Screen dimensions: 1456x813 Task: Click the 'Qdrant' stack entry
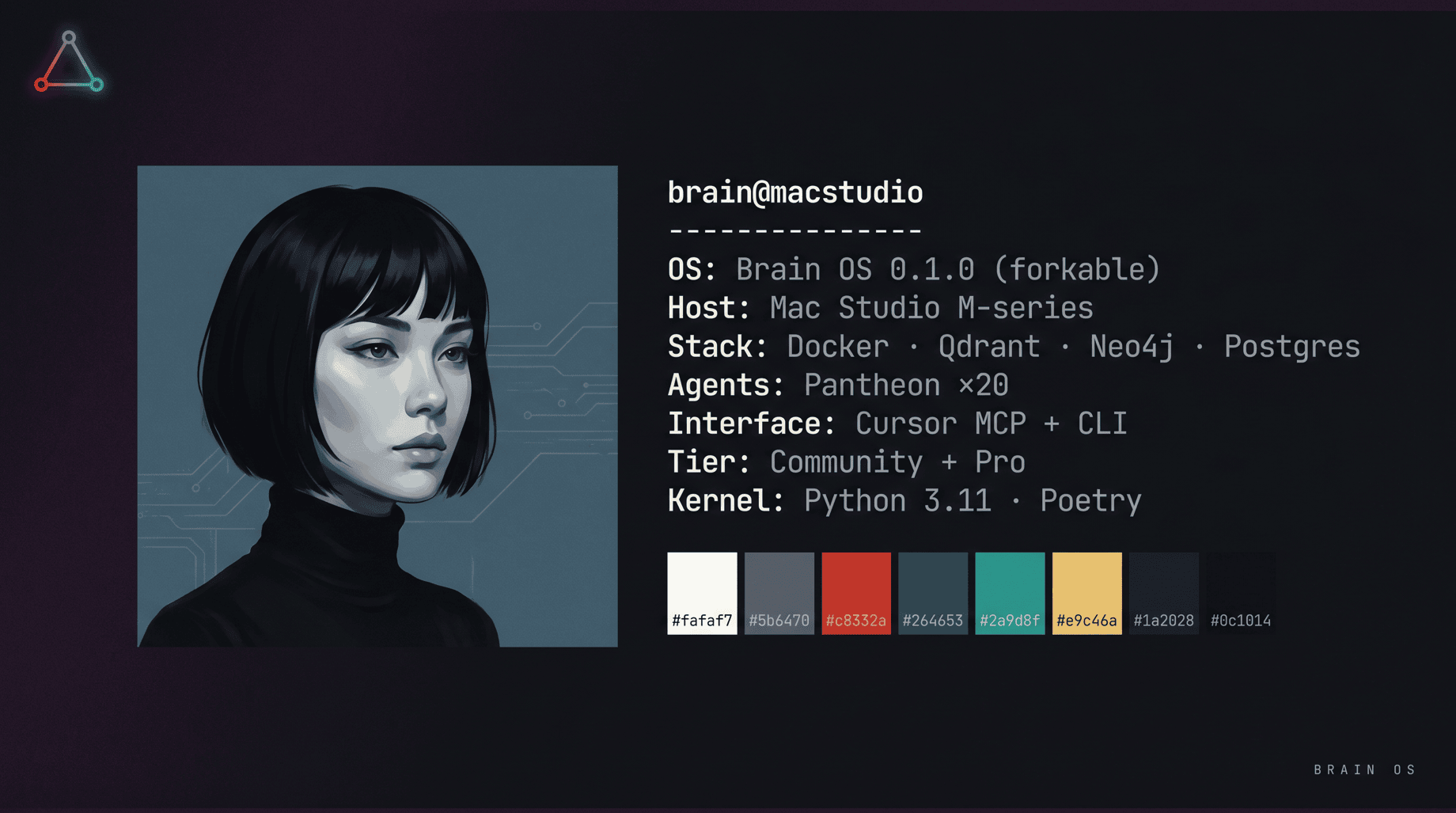(x=989, y=346)
